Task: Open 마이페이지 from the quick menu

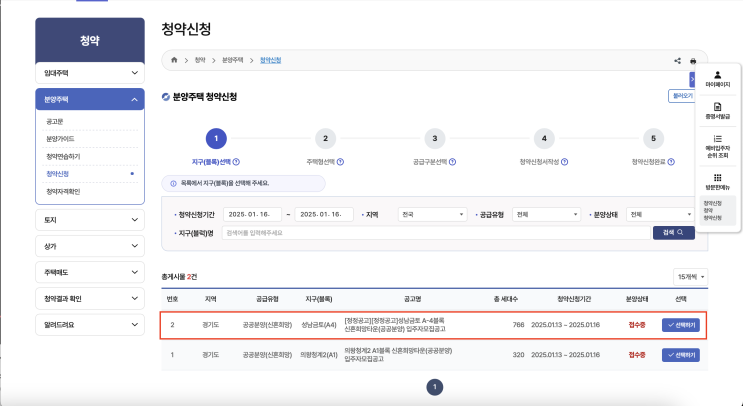Action: (717, 79)
